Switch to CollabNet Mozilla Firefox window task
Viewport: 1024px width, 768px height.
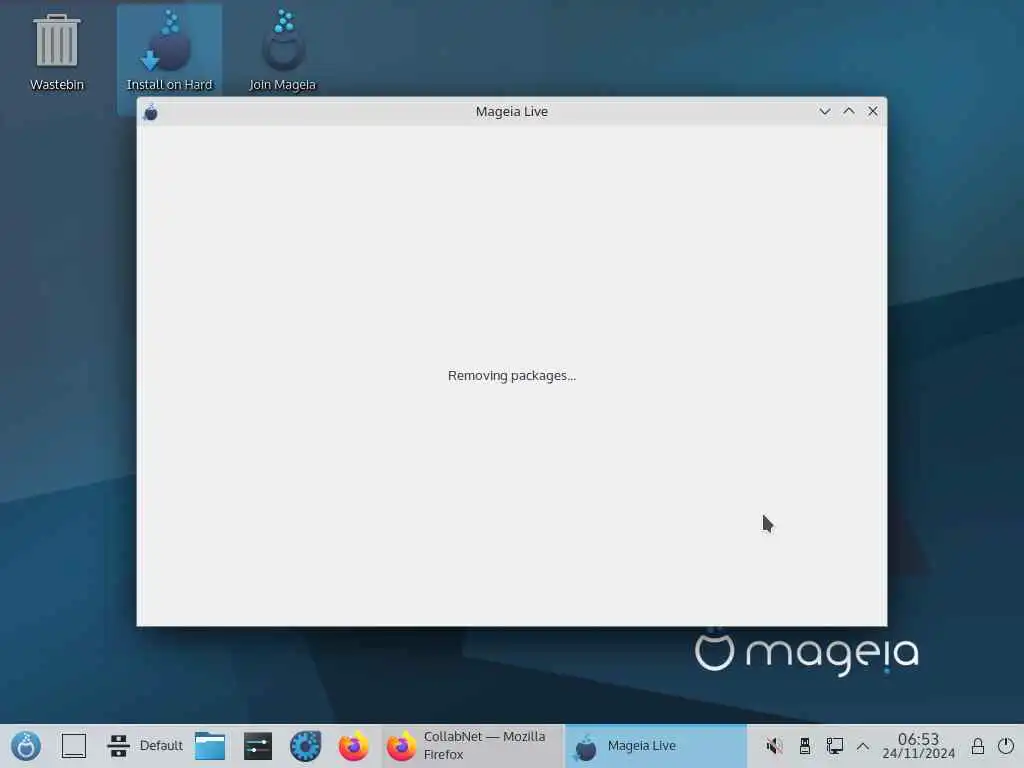click(x=473, y=746)
